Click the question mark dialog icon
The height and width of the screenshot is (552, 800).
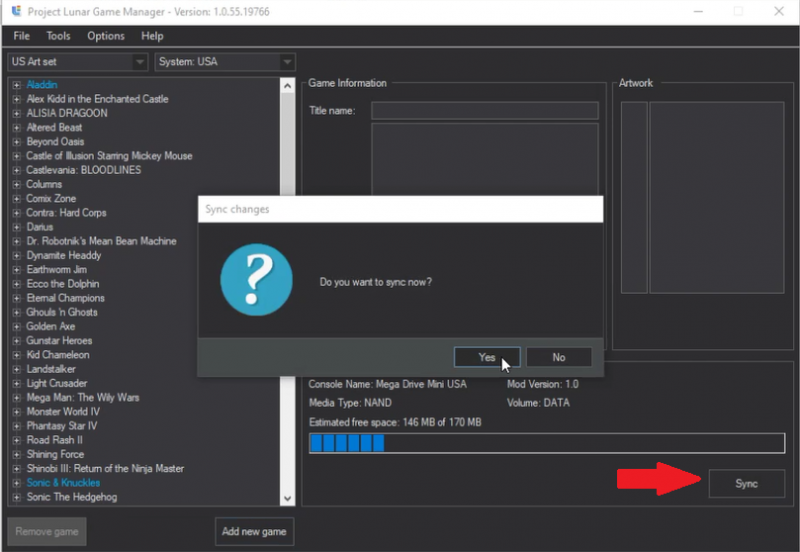click(x=256, y=280)
